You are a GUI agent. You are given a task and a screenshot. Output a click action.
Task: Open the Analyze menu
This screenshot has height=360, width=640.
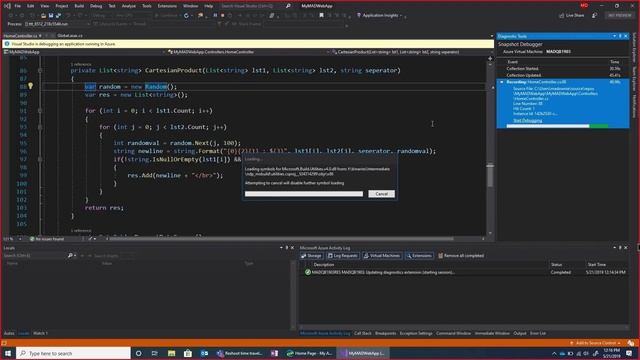point(129,6)
